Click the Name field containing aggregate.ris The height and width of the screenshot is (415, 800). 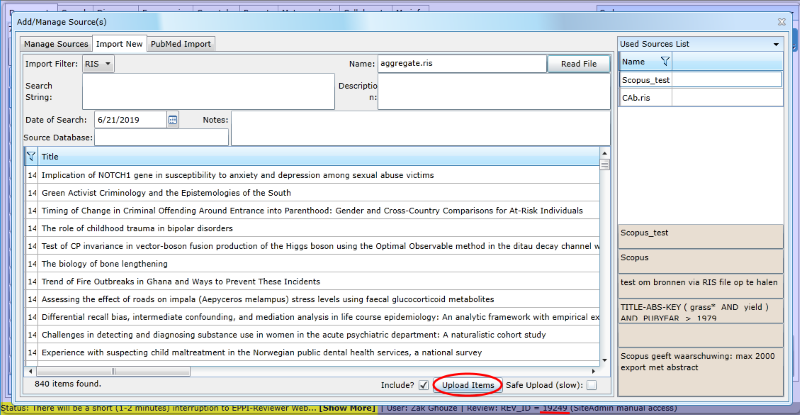click(462, 64)
